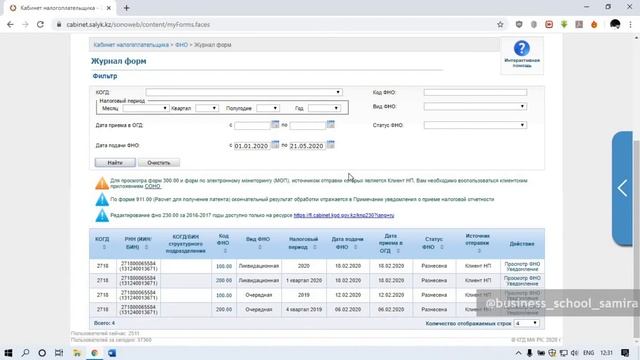Open the fl.cabinet.kgd.gov.kz link
This screenshot has height=360, width=640.
(344, 215)
